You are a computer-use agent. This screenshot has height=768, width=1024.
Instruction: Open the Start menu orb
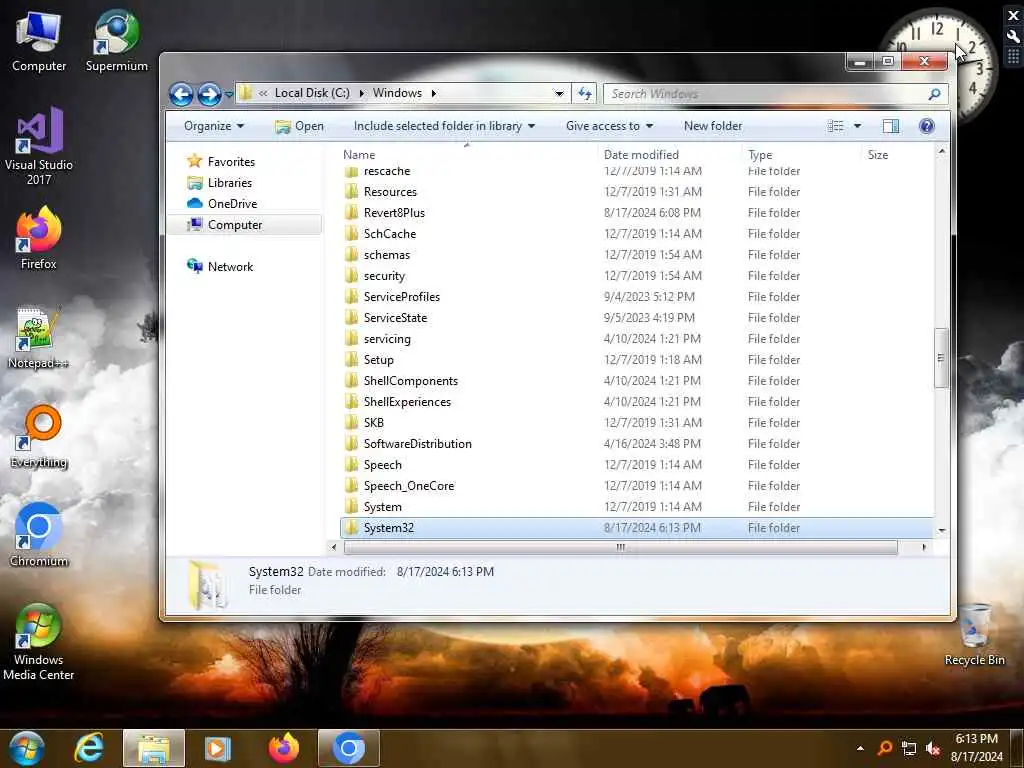click(x=26, y=748)
